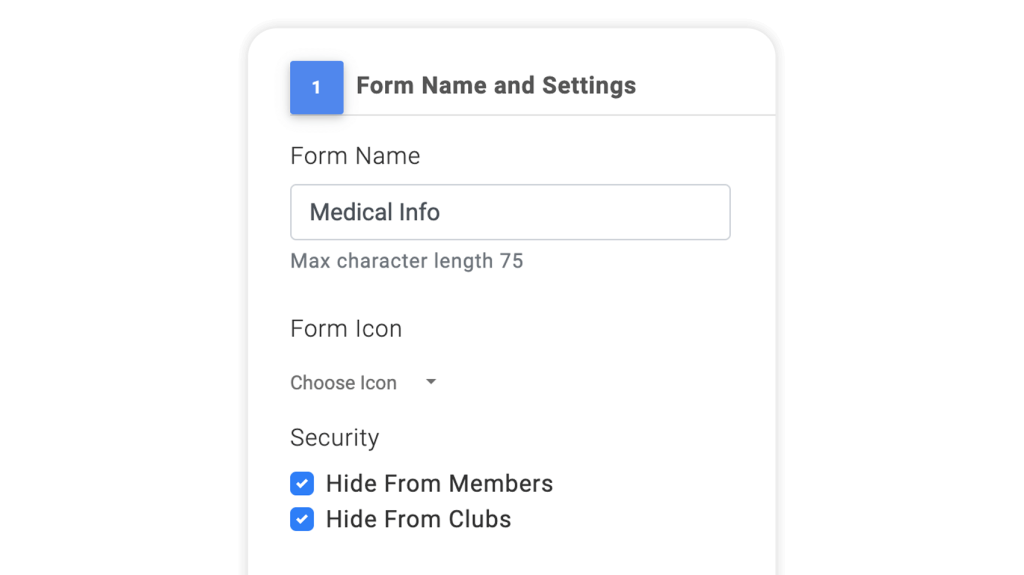Select the Form Name and Settings heading
The image size is (1024, 575).
coord(496,86)
